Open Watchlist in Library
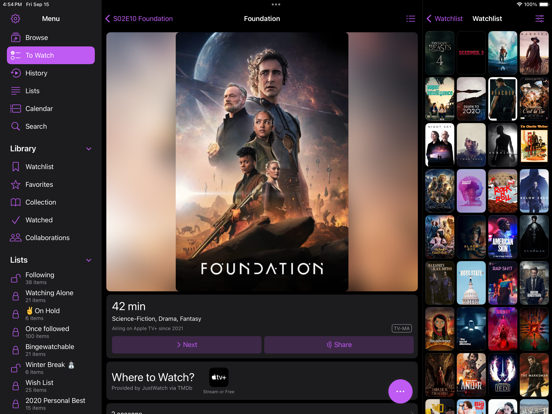The height and width of the screenshot is (414, 552). point(51,167)
